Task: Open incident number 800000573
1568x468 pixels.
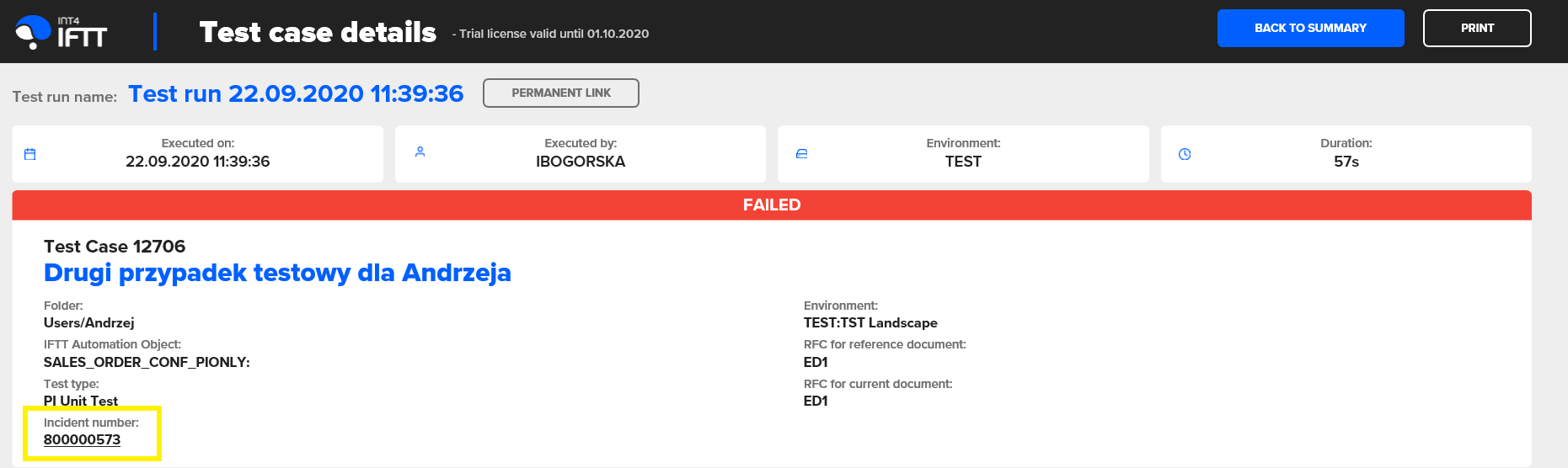Action: (x=82, y=439)
